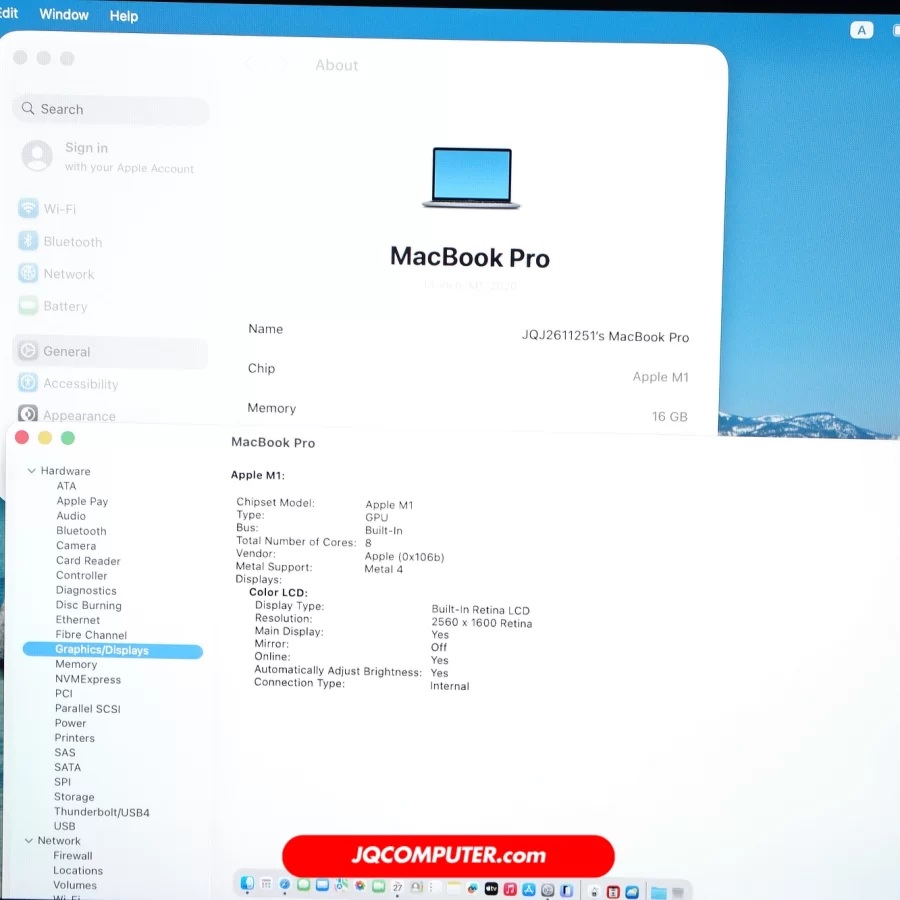The height and width of the screenshot is (900, 900).
Task: Collapse the Network section disclosure triangle
Action: point(29,841)
